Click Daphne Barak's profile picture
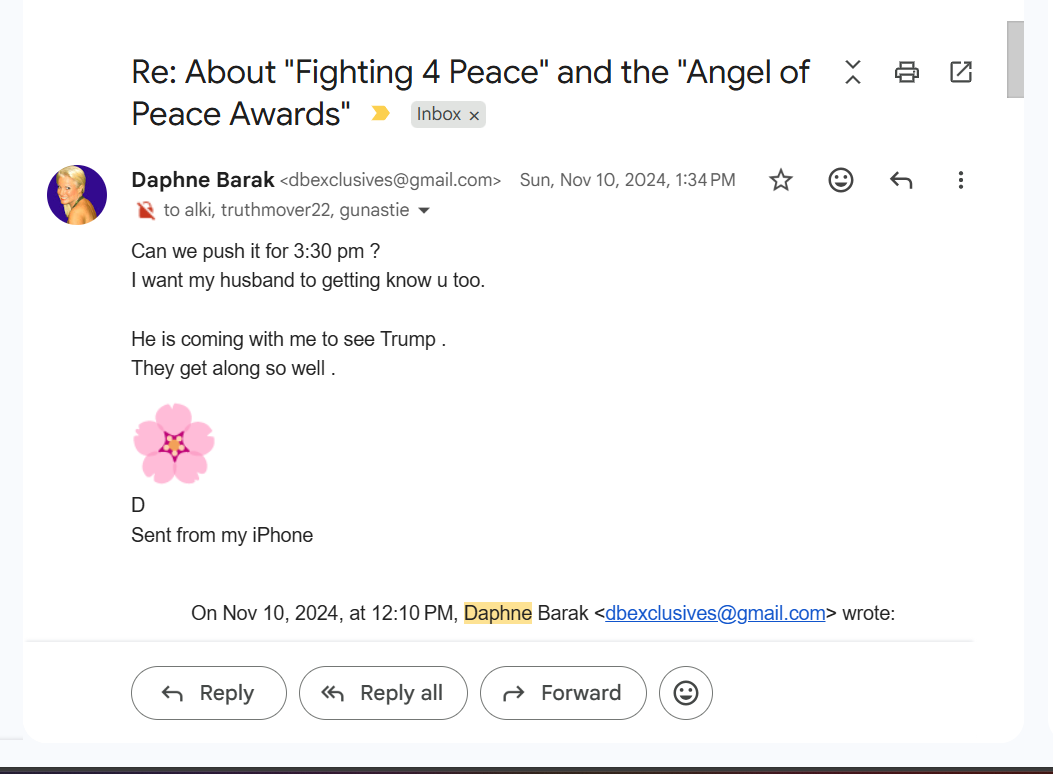1053x774 pixels. point(77,195)
